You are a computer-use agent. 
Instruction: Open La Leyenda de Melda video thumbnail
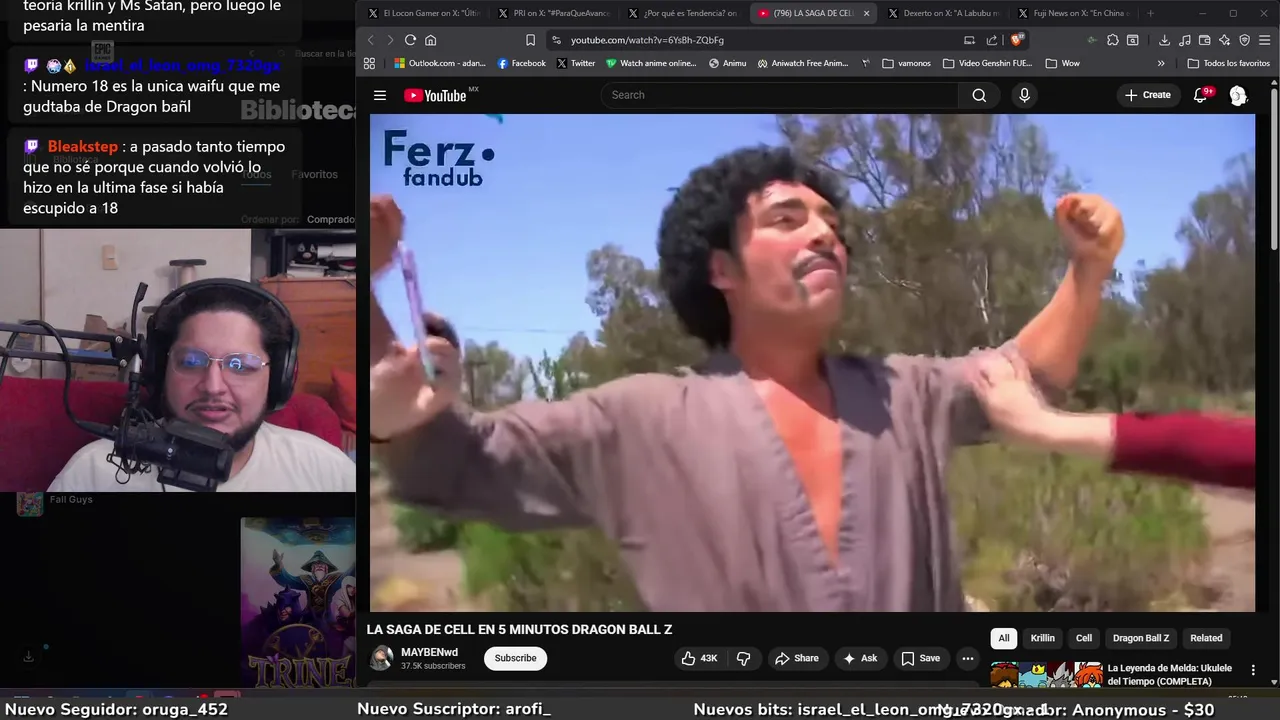point(1046,676)
